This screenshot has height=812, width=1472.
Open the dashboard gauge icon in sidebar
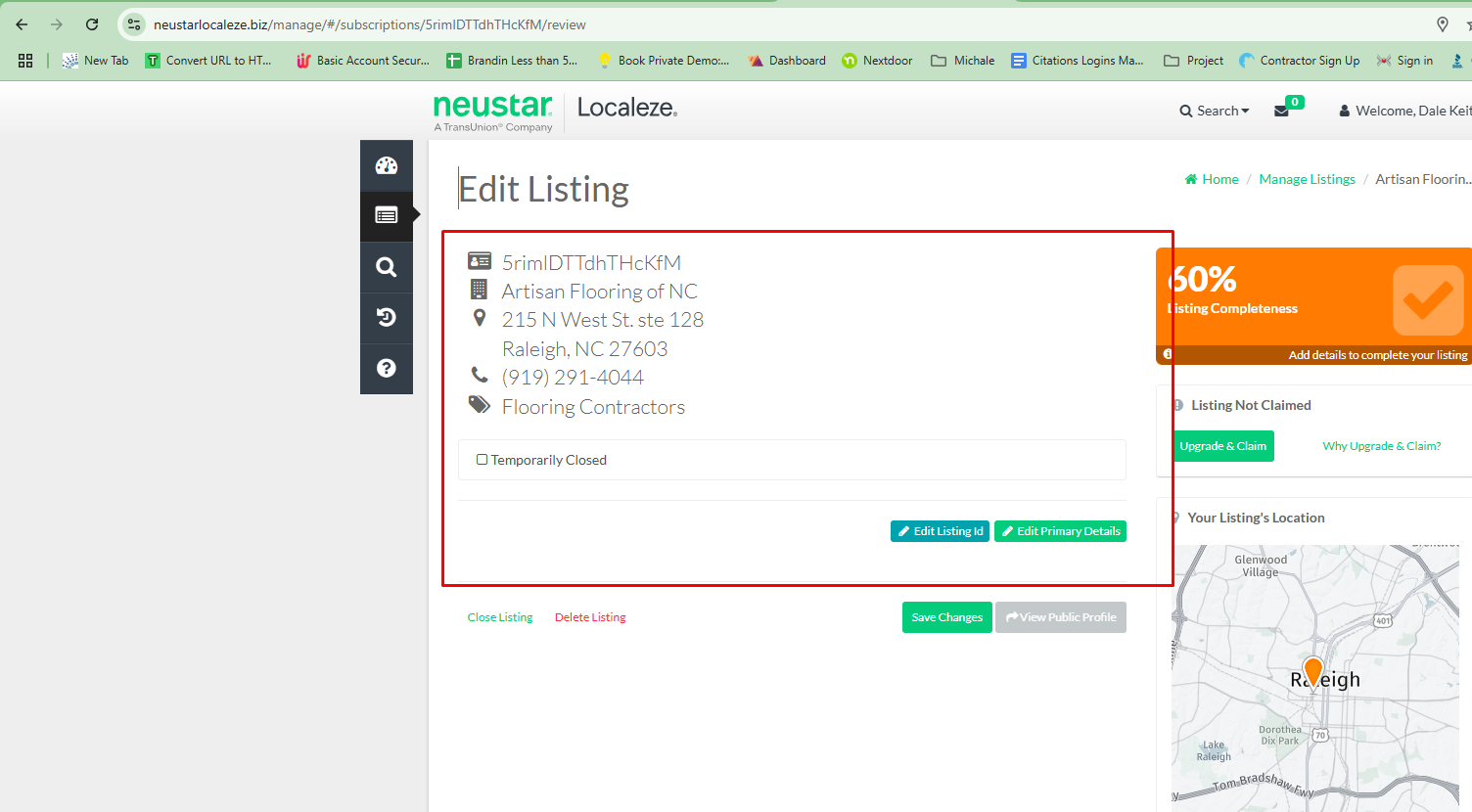tap(387, 165)
